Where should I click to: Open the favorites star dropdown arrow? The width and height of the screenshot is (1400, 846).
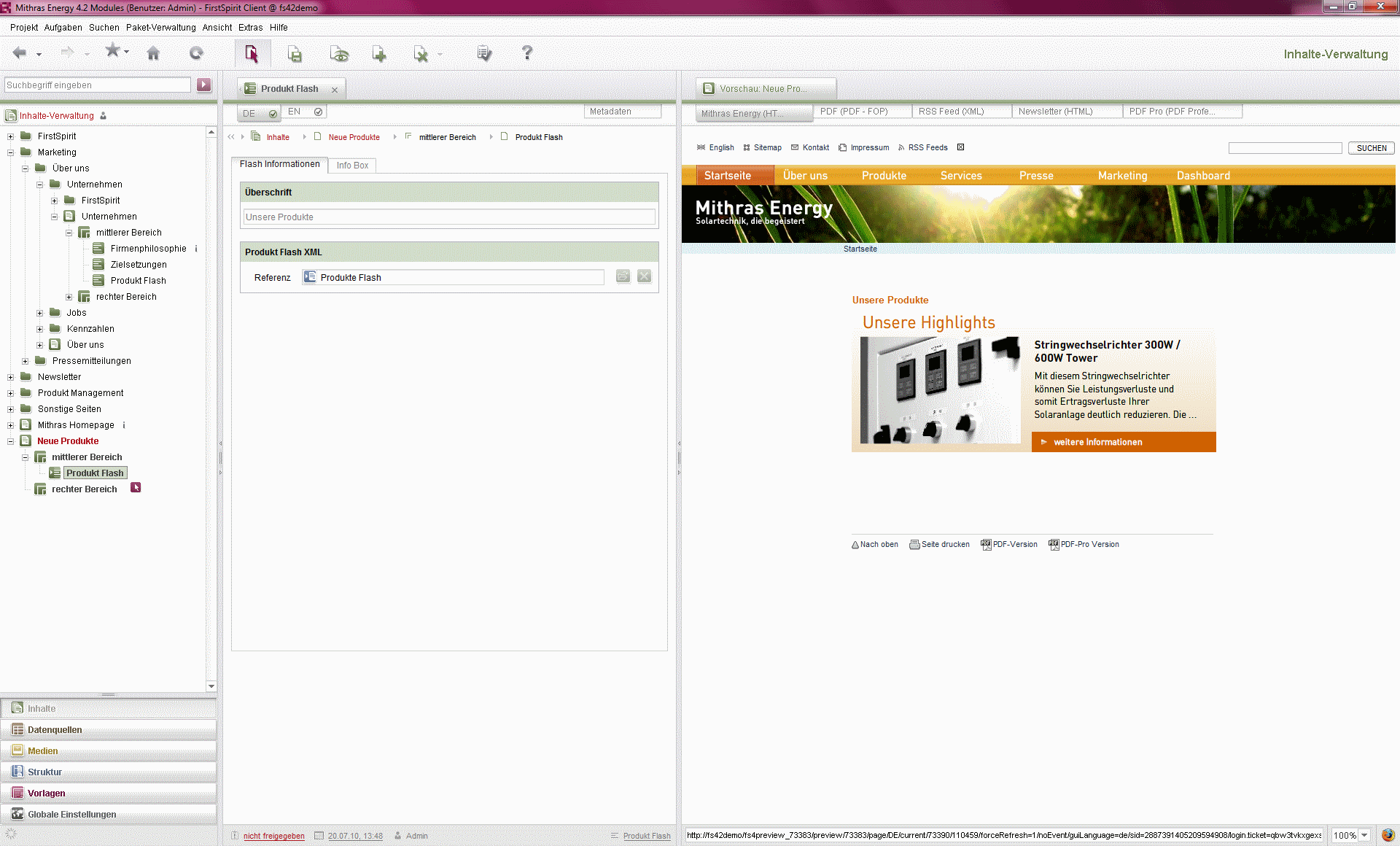127,52
